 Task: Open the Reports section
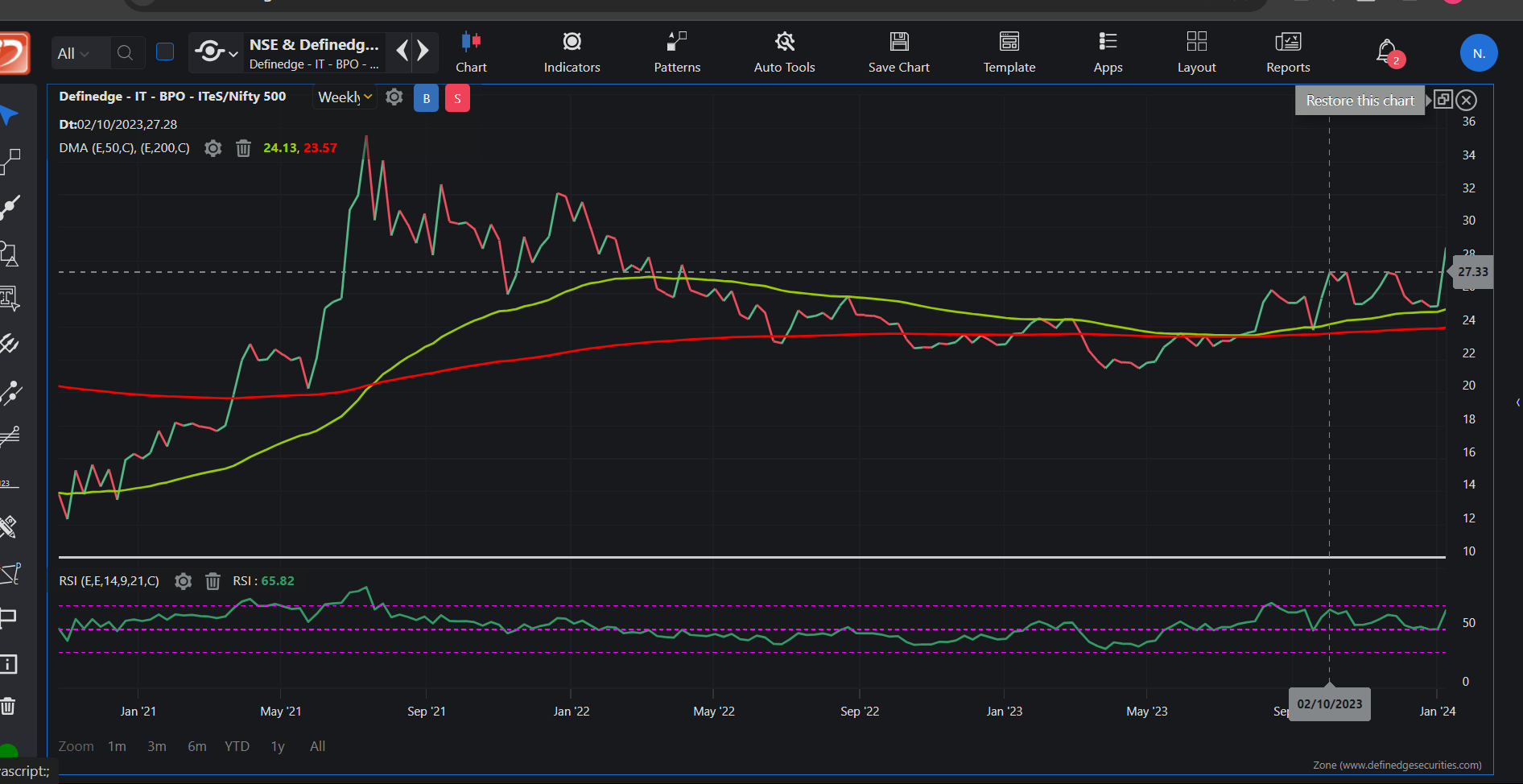(x=1288, y=53)
